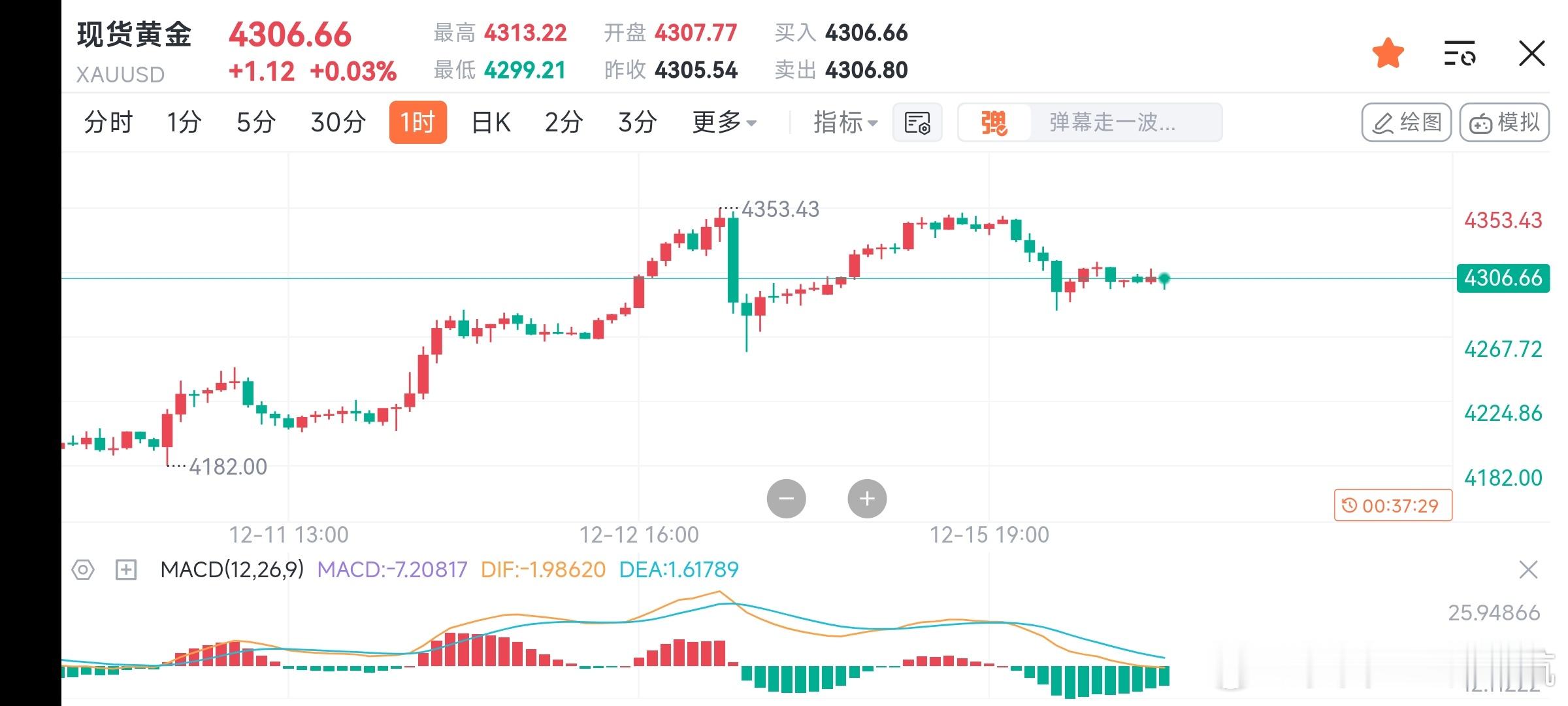
Task: Click the zoom in plus button
Action: click(x=867, y=499)
